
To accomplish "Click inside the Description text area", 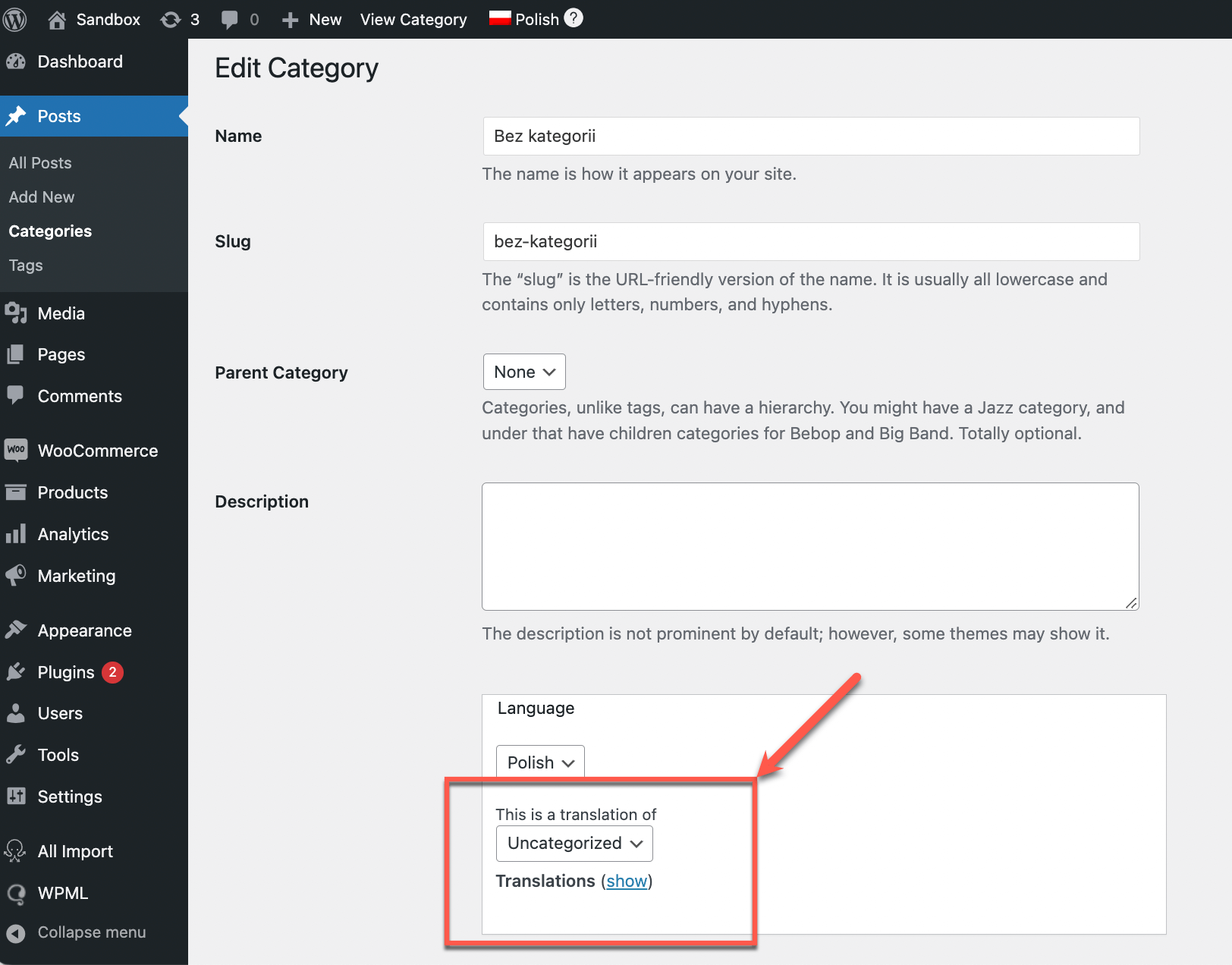I will tap(810, 546).
